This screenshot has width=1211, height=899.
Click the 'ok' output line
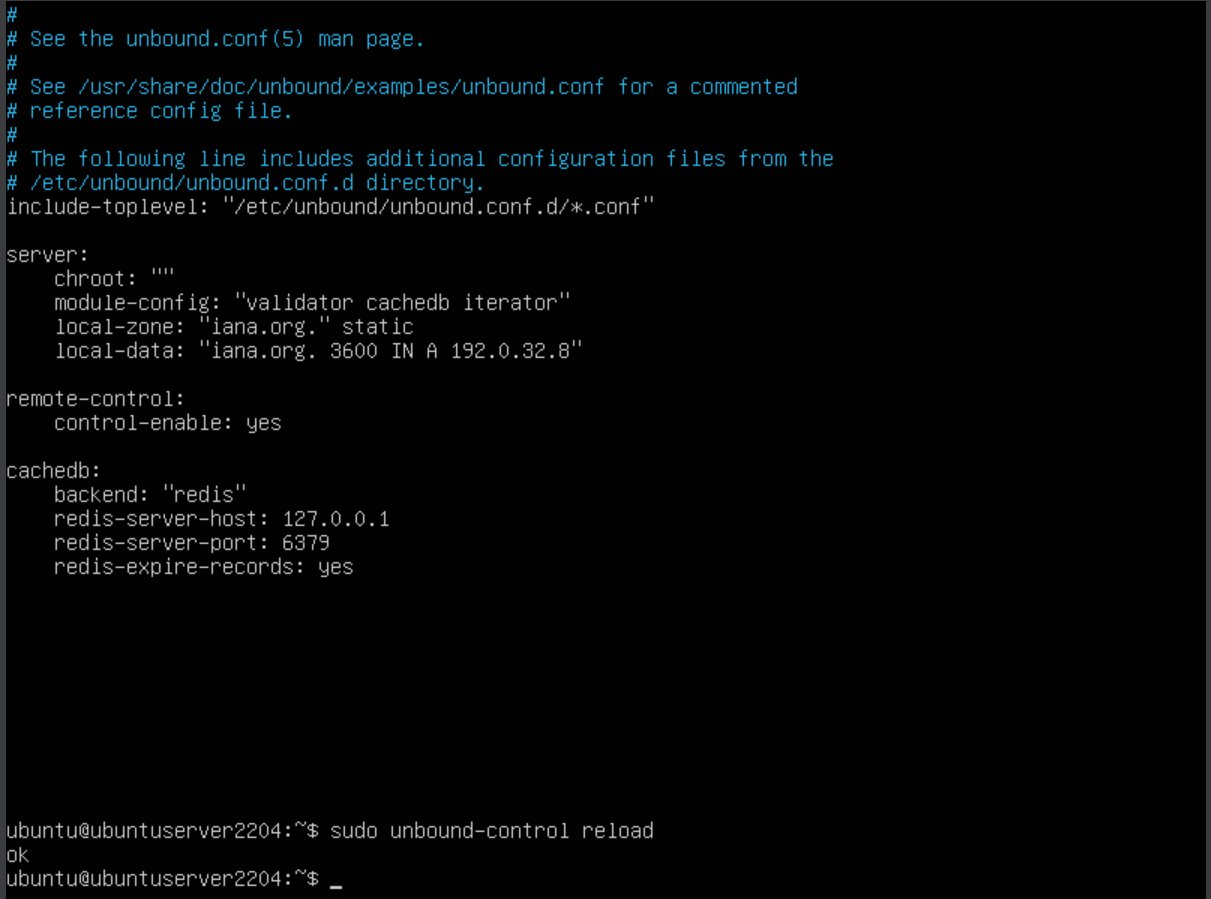point(18,855)
